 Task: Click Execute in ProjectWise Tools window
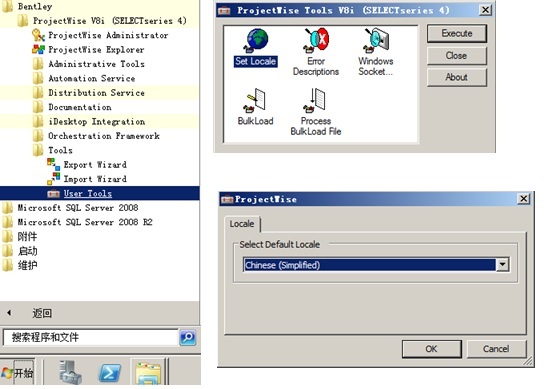coord(457,33)
